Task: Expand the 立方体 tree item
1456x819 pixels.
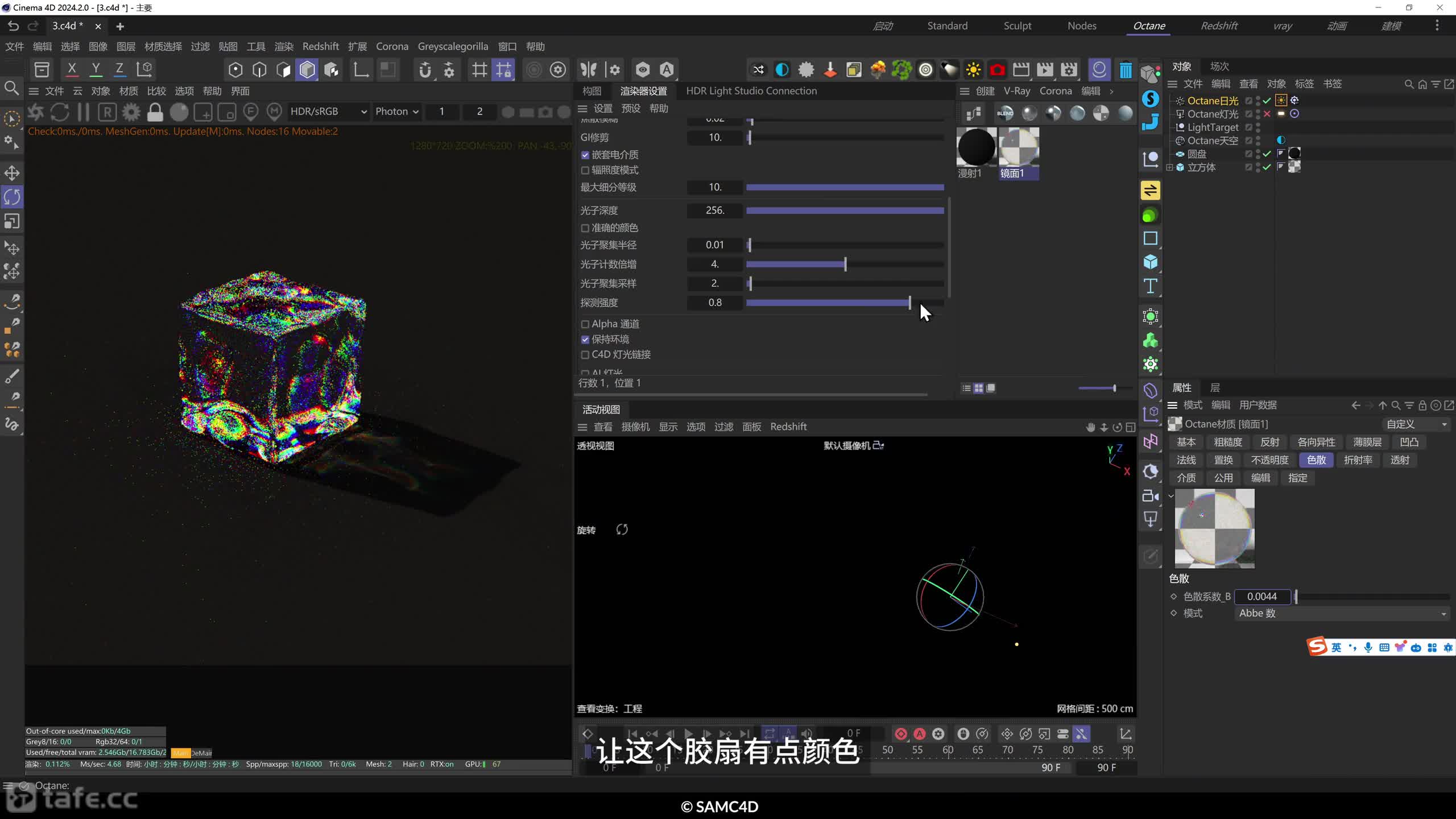Action: pos(1169,167)
